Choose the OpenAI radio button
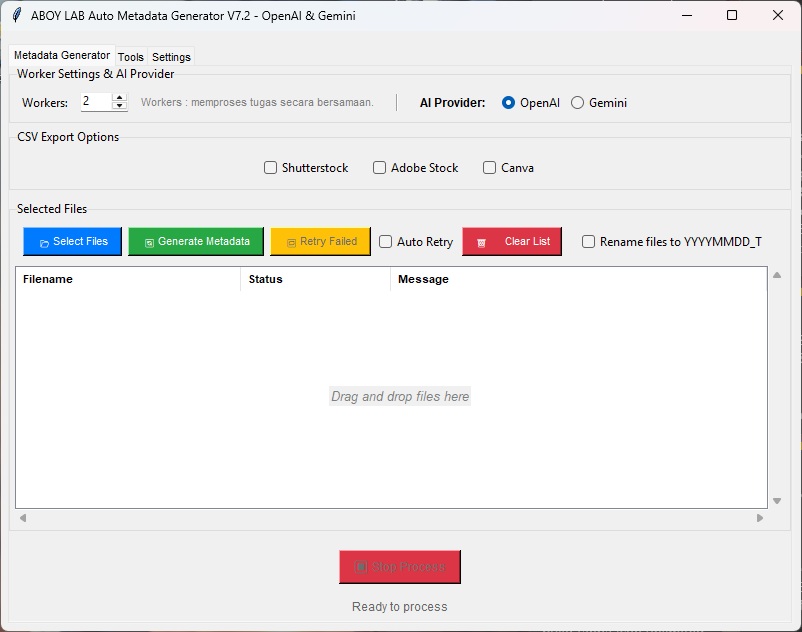This screenshot has height=632, width=802. click(508, 103)
